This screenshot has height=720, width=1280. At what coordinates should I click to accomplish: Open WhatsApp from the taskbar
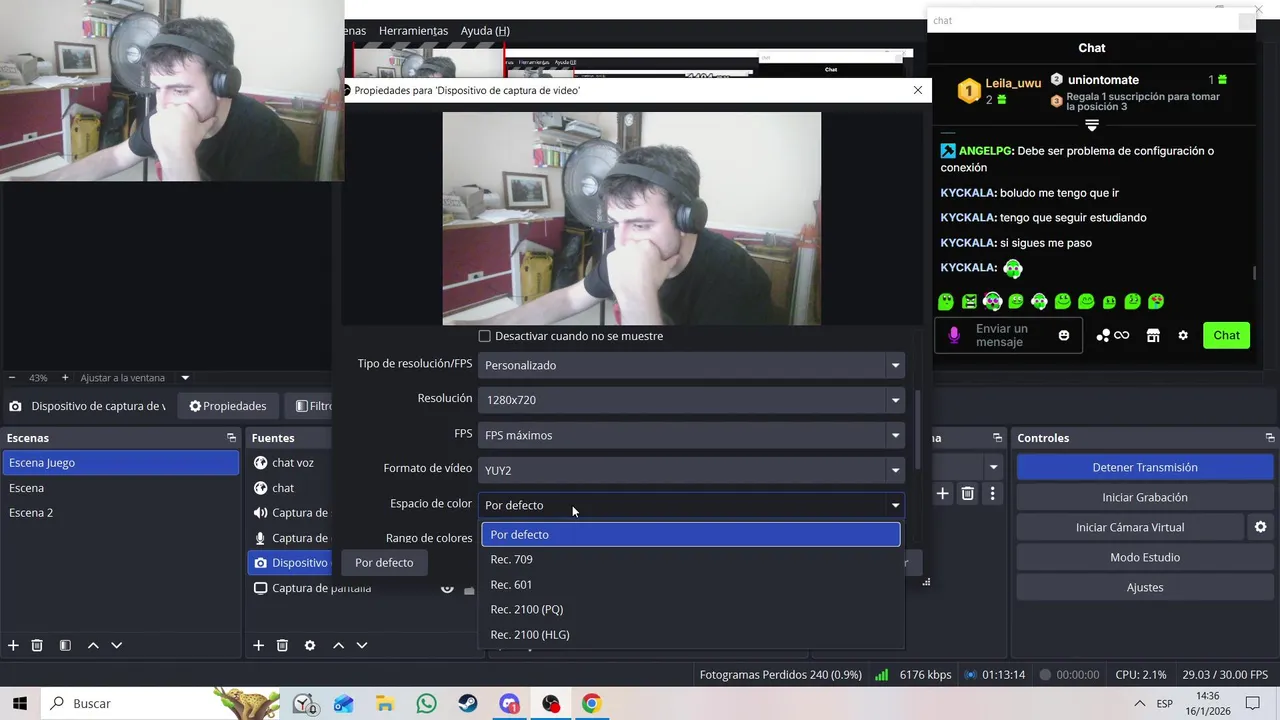coord(427,703)
